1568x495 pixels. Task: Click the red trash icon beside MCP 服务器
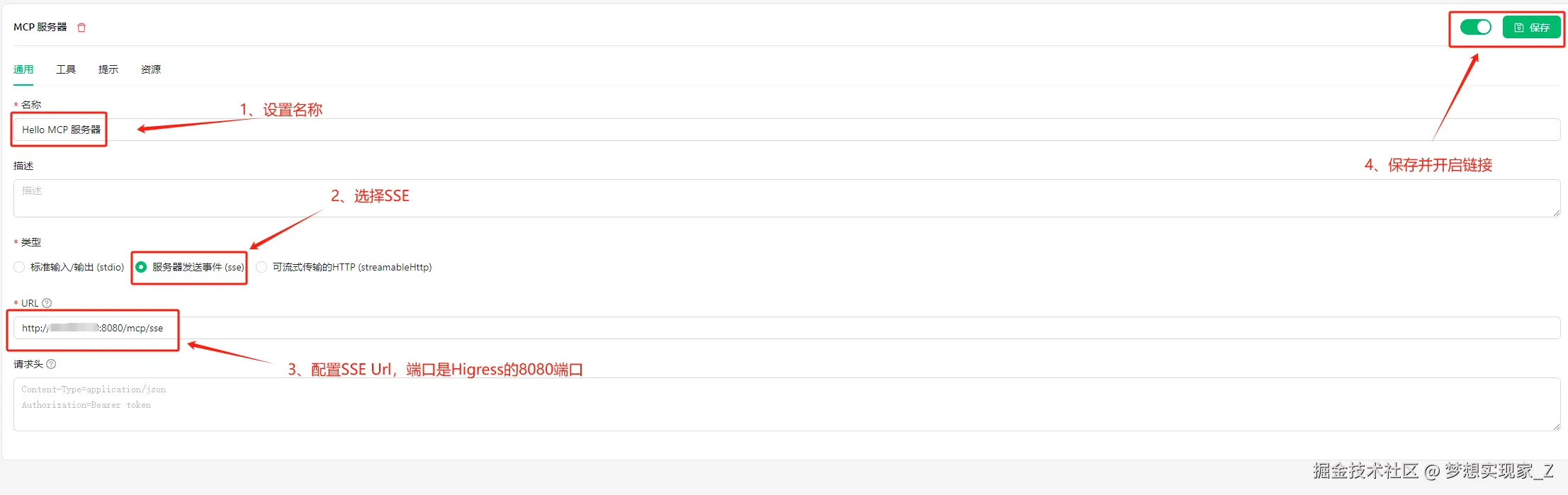click(x=81, y=28)
